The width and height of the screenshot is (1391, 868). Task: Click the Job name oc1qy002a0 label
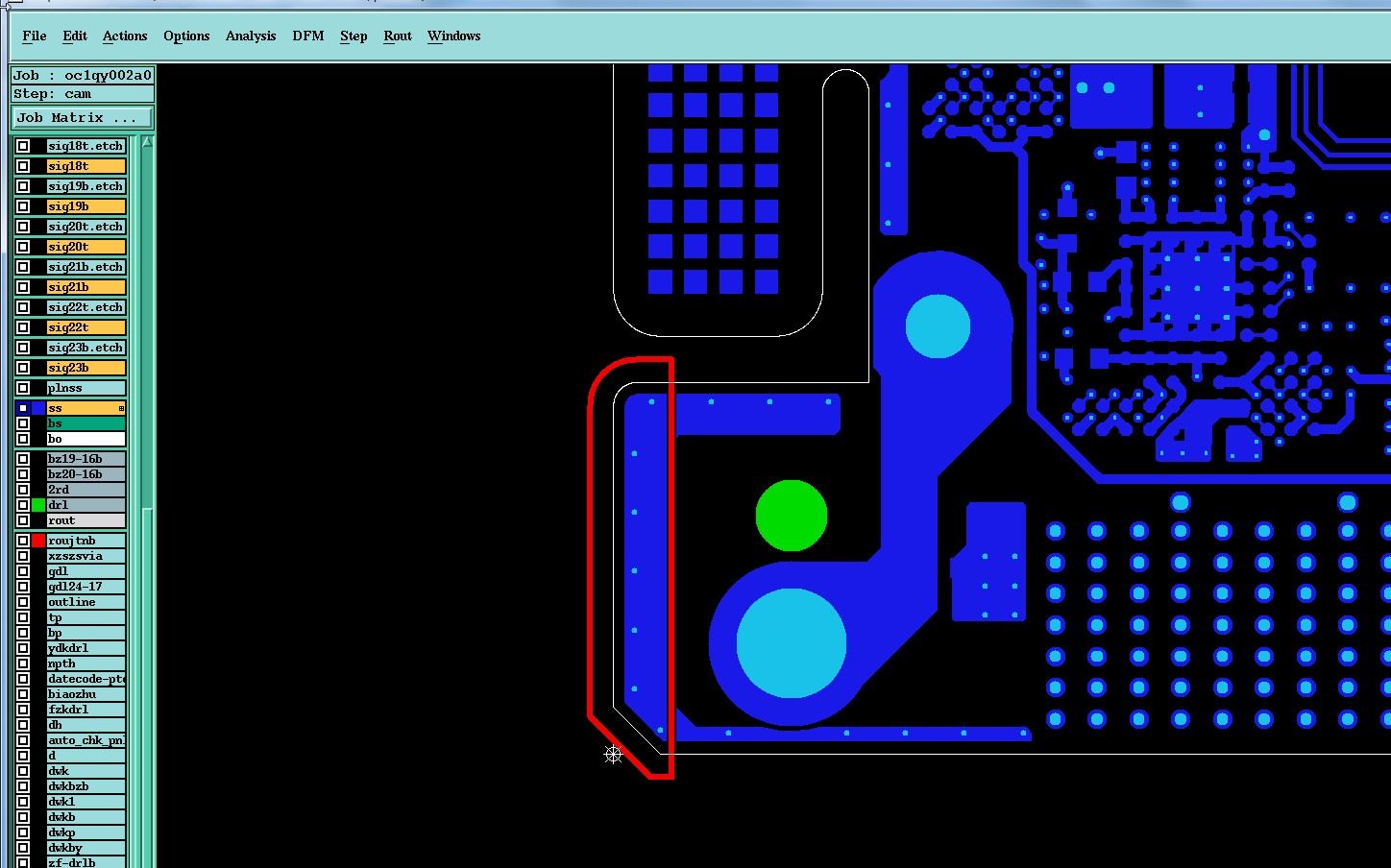(x=83, y=75)
